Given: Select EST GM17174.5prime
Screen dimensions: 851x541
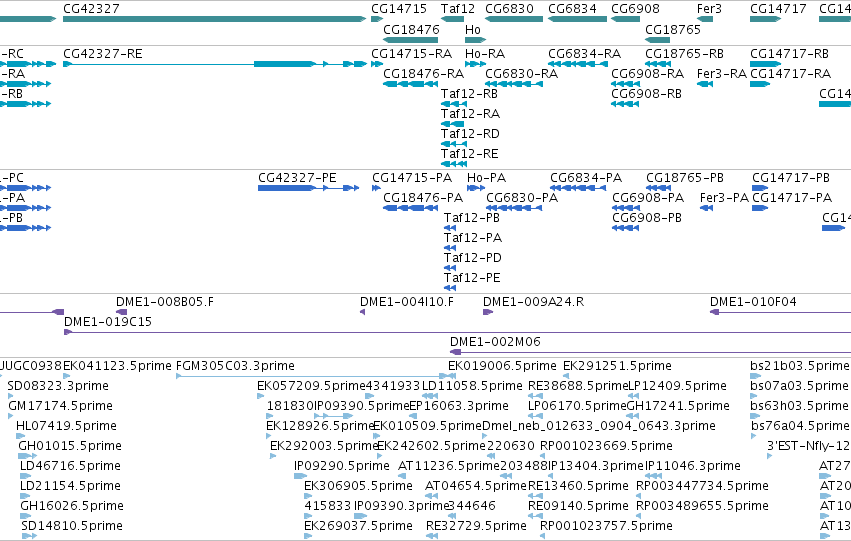Looking at the screenshot, I should pyautogui.click(x=60, y=406).
